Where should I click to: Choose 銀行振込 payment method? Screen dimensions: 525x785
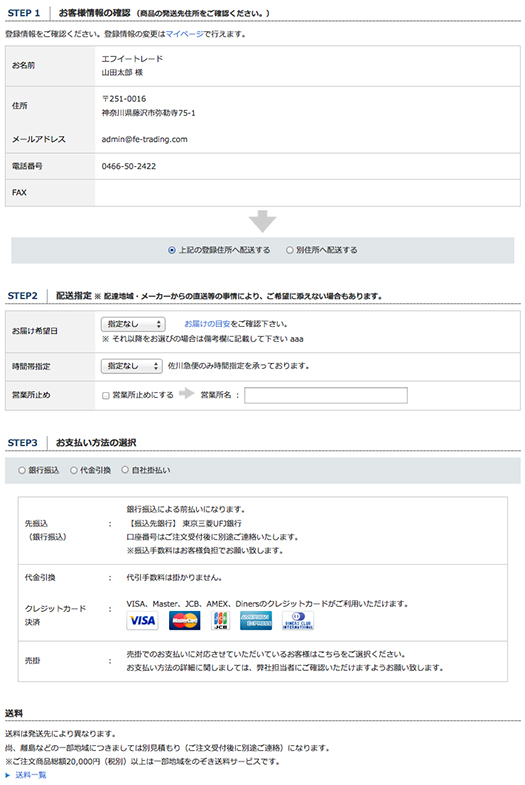pyautogui.click(x=22, y=470)
